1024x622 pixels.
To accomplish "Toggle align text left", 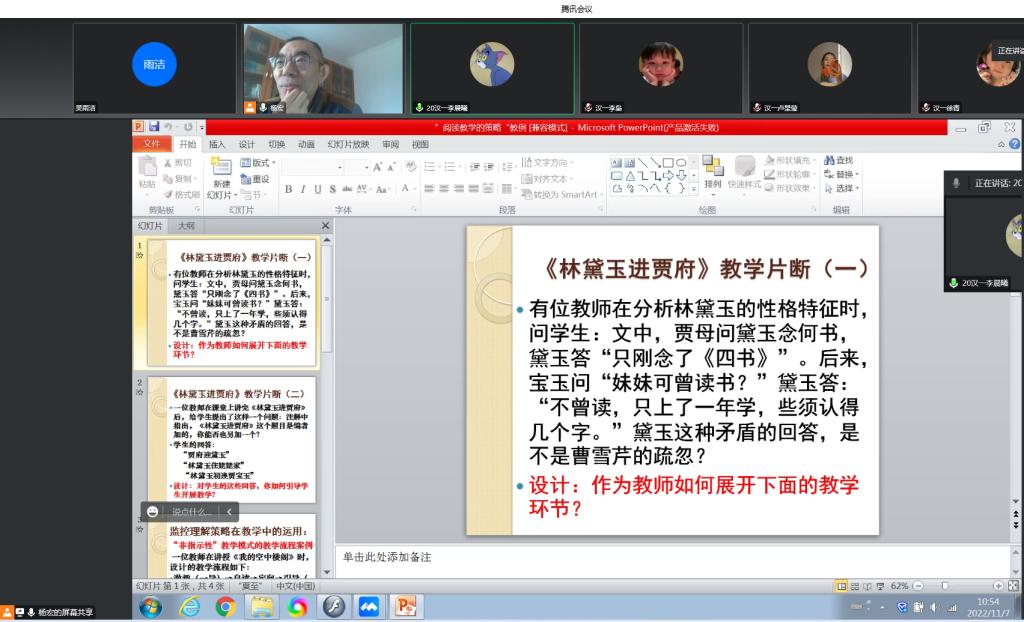I will 429,189.
